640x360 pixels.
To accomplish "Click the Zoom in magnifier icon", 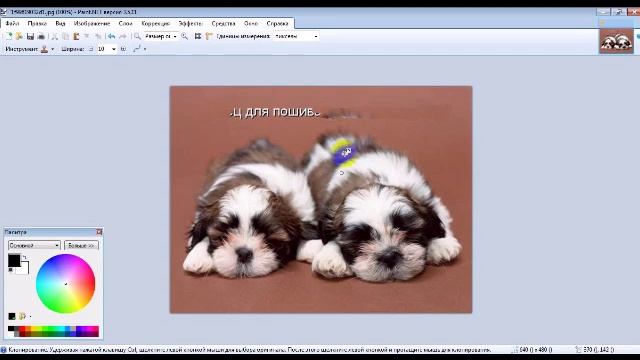I will [x=184, y=36].
